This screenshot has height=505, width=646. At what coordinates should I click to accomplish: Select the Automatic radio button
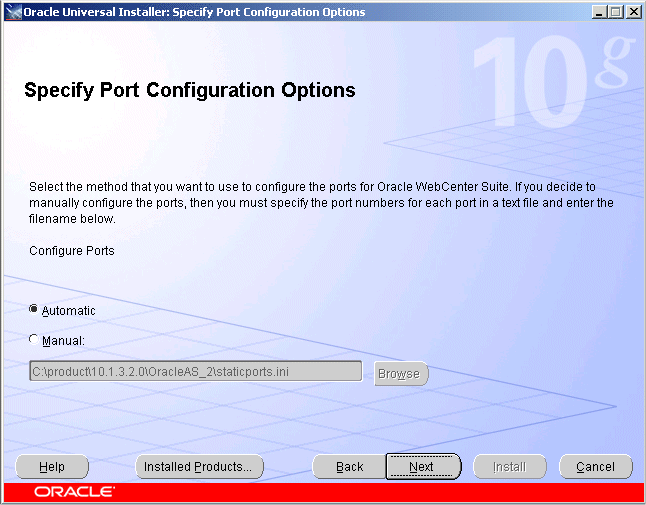click(x=34, y=309)
